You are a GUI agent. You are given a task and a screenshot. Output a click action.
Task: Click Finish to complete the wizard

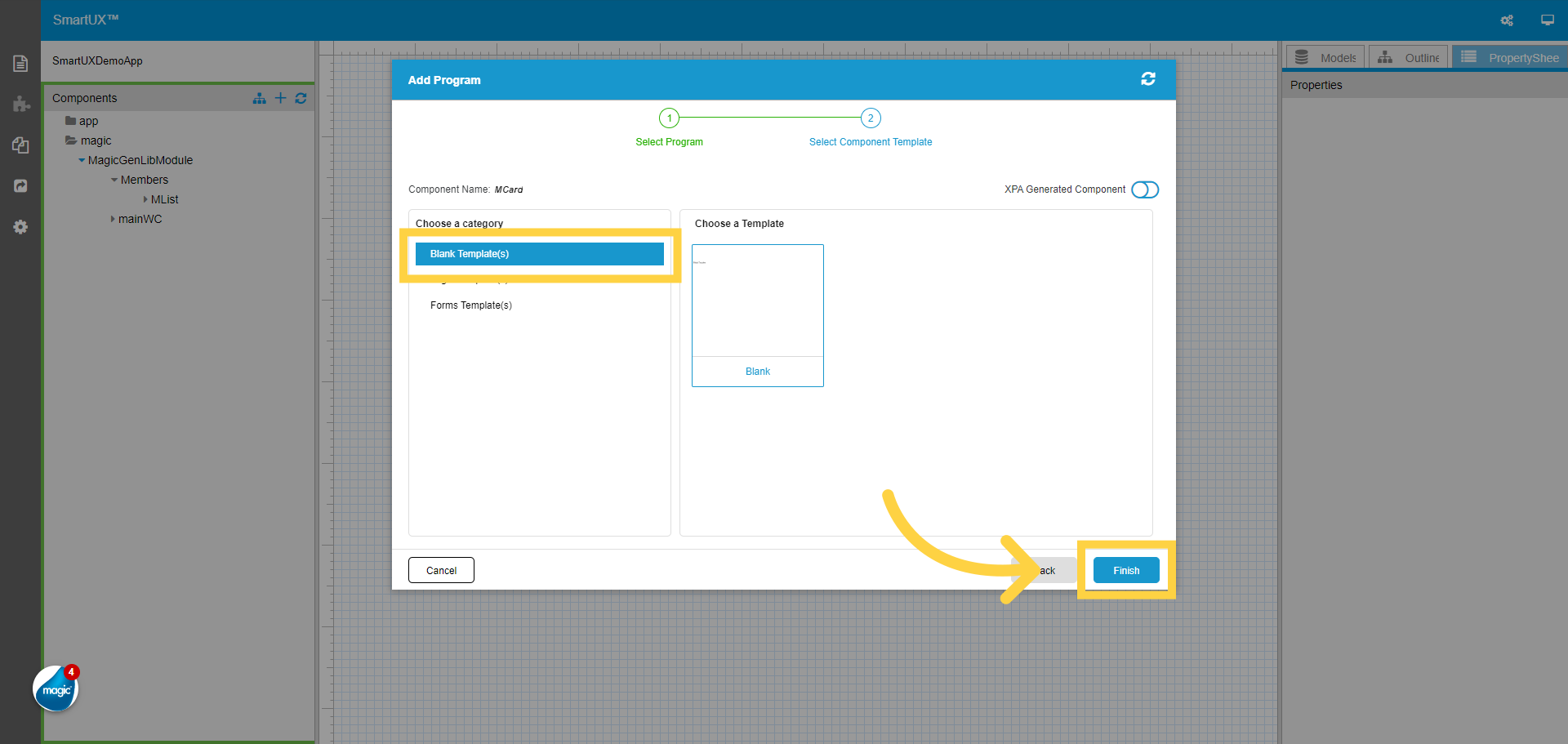coord(1125,570)
